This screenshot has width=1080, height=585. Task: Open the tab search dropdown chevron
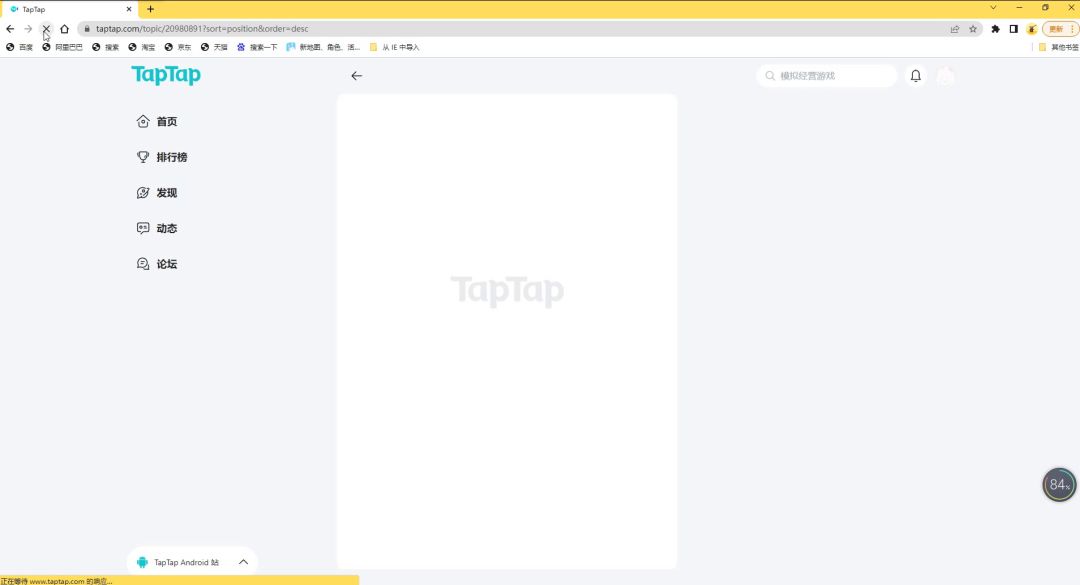point(993,8)
